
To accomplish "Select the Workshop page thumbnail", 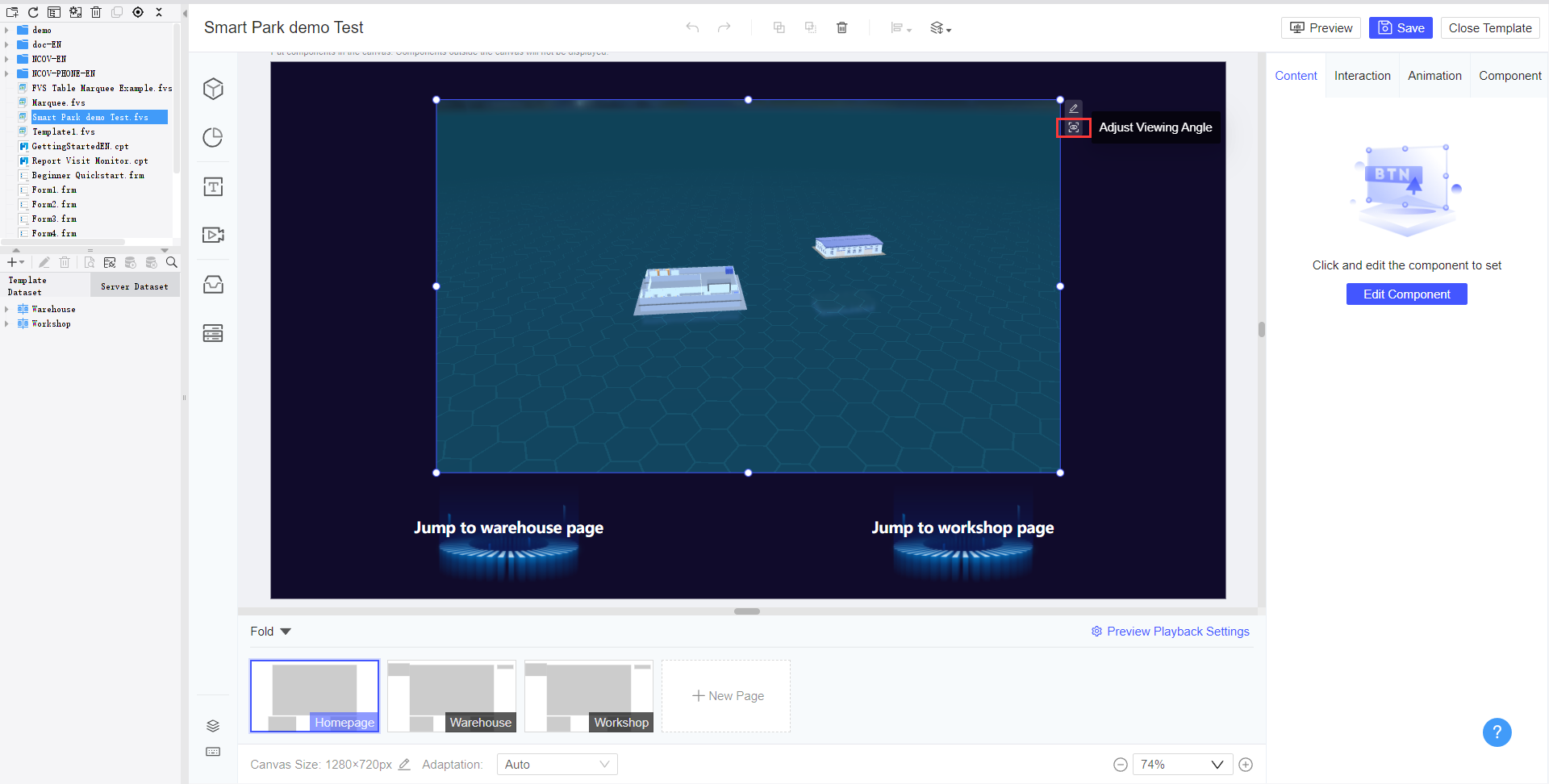I will (588, 695).
